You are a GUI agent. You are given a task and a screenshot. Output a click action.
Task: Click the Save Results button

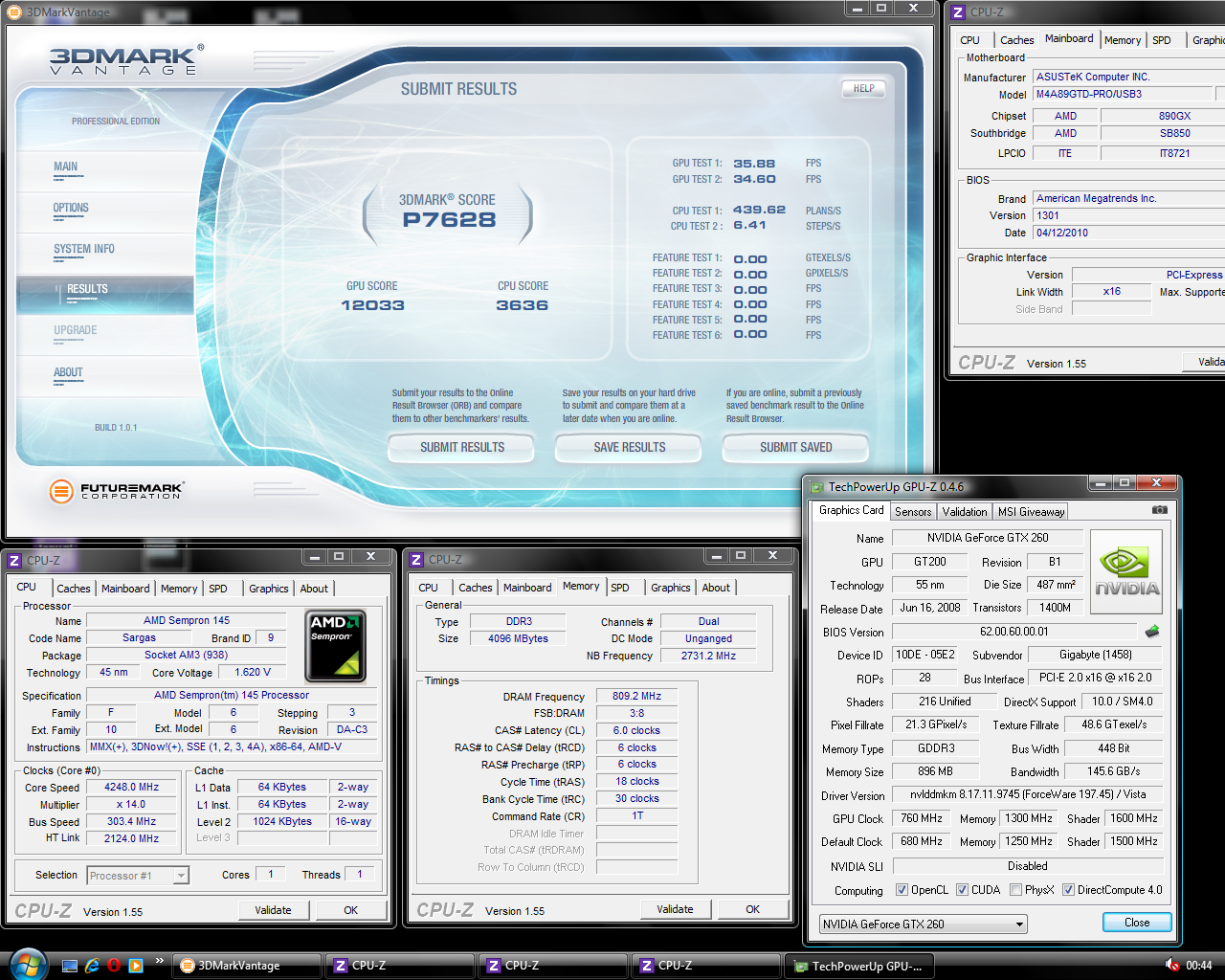[x=629, y=447]
